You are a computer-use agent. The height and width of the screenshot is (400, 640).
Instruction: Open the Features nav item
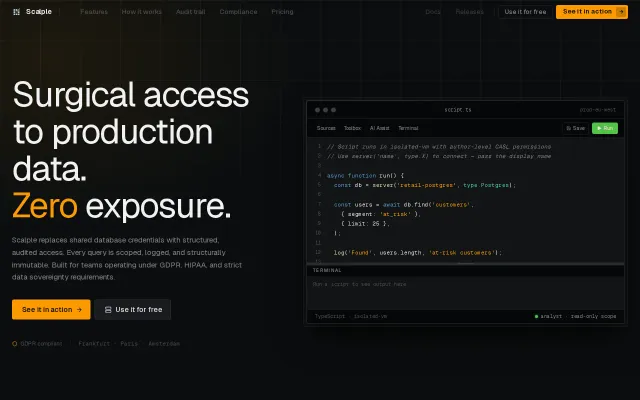click(94, 12)
